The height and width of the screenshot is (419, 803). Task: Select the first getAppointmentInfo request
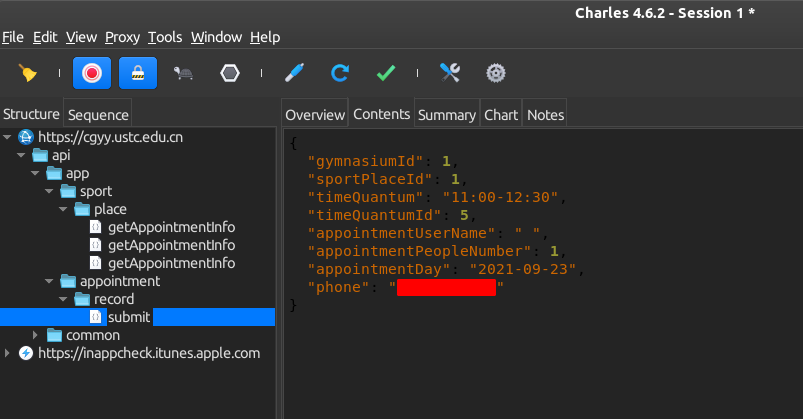tap(171, 227)
